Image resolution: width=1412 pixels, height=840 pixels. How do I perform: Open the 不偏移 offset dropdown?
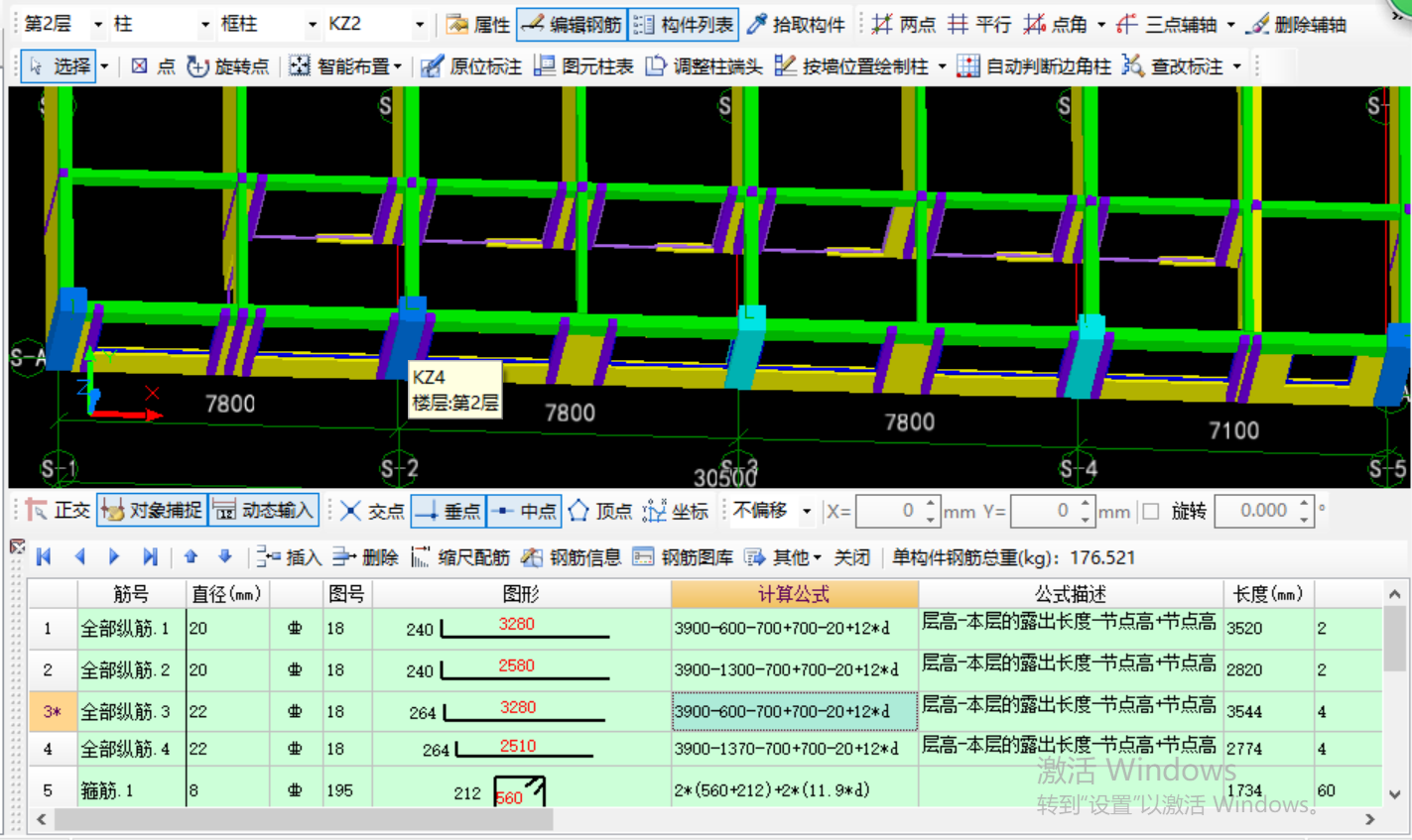click(806, 512)
